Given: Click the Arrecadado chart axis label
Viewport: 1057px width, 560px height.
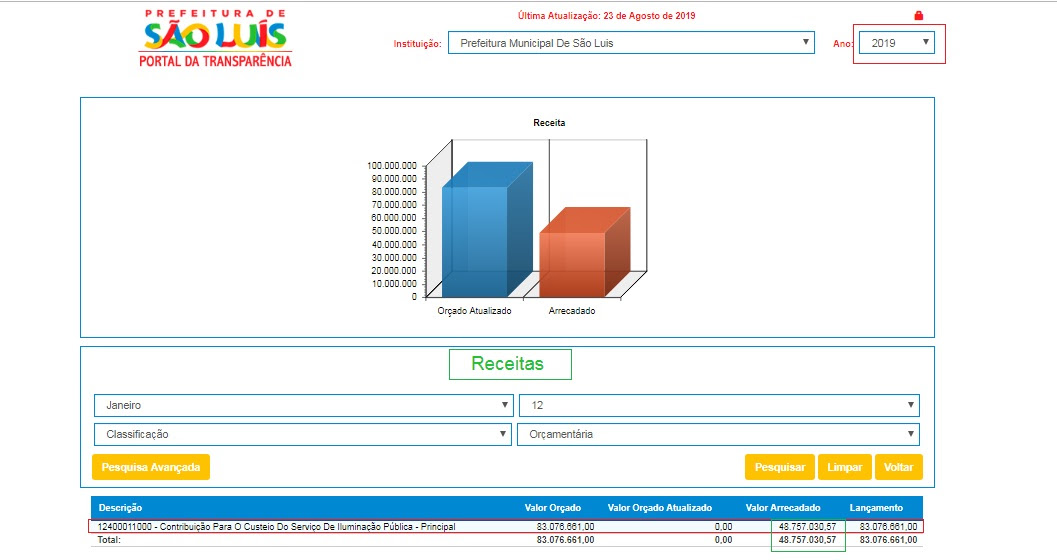Looking at the screenshot, I should coord(572,311).
